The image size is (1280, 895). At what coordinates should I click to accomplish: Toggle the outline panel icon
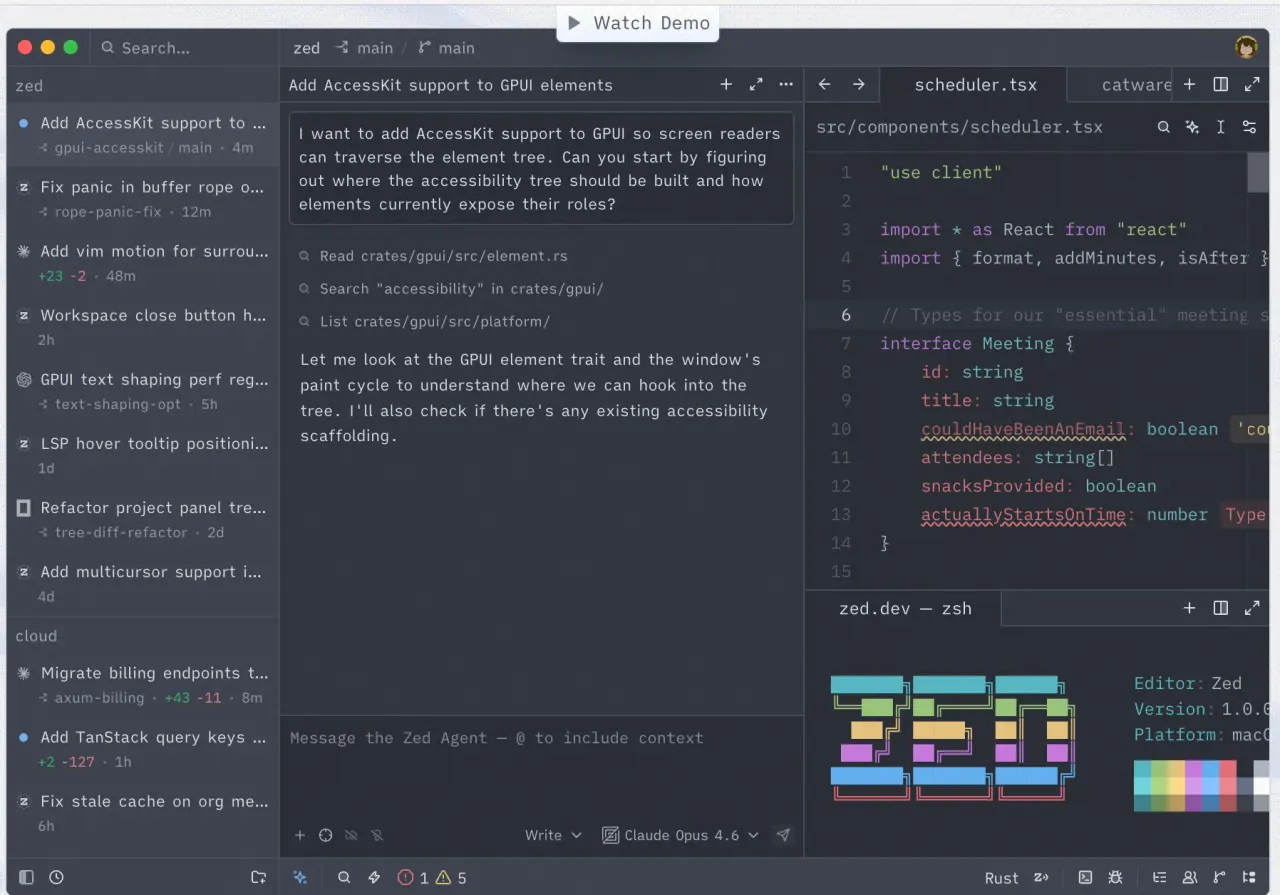pos(1160,877)
